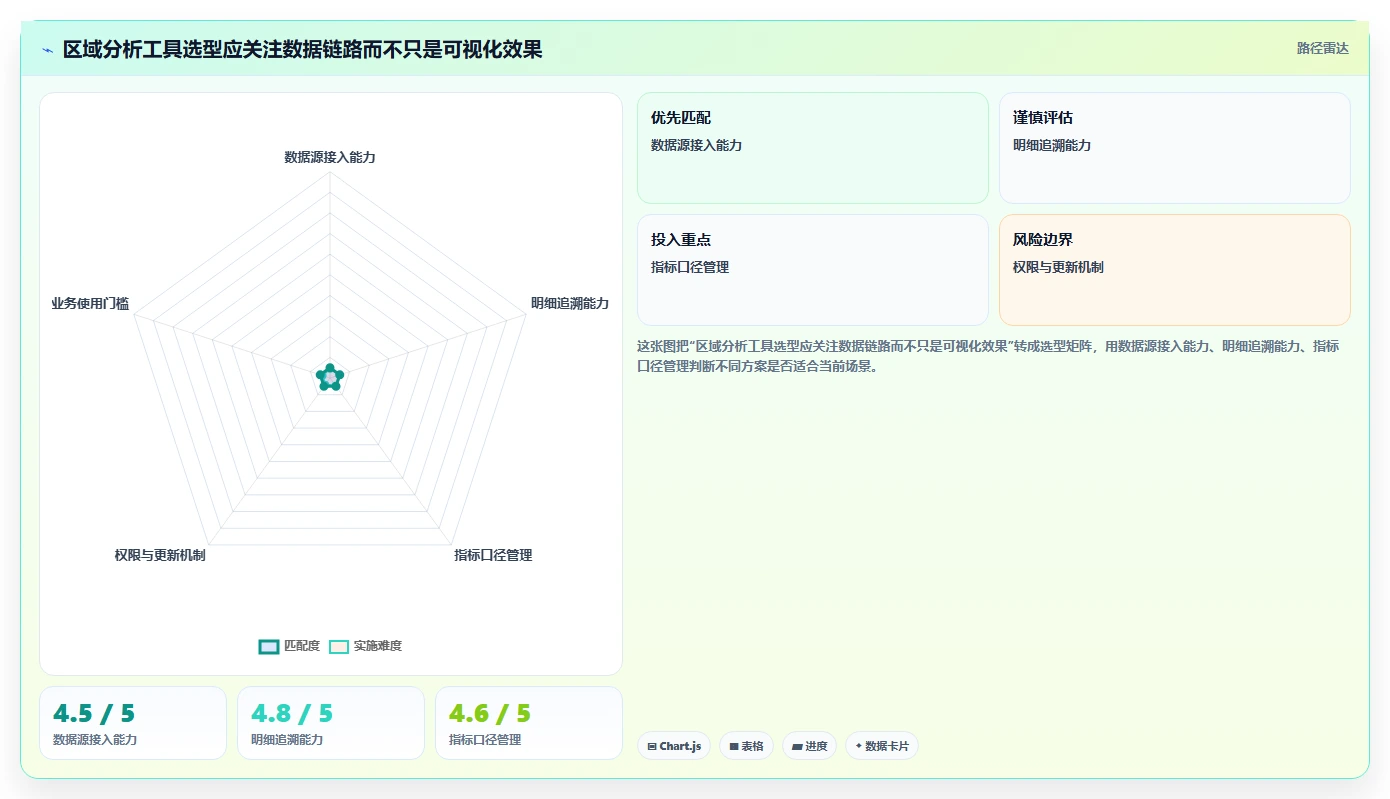1390x799 pixels.
Task: Click 指标口径管理 caption under 4.6 / 5
Action: pos(485,740)
